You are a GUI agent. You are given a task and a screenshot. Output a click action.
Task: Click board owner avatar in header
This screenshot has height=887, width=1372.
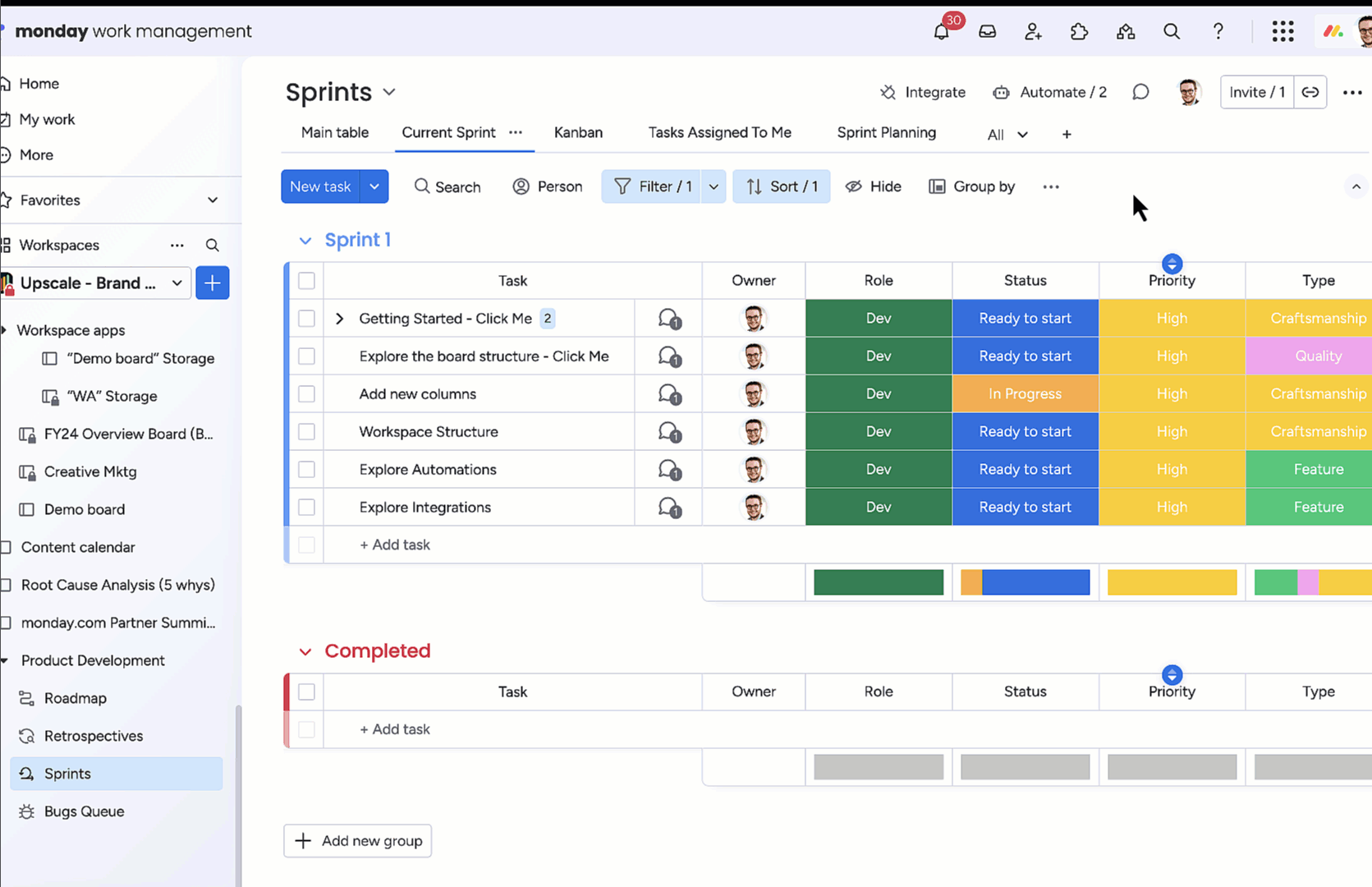click(1189, 92)
